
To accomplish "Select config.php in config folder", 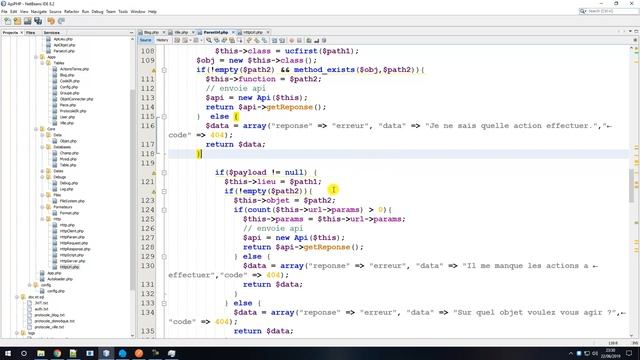I will (x=56, y=291).
